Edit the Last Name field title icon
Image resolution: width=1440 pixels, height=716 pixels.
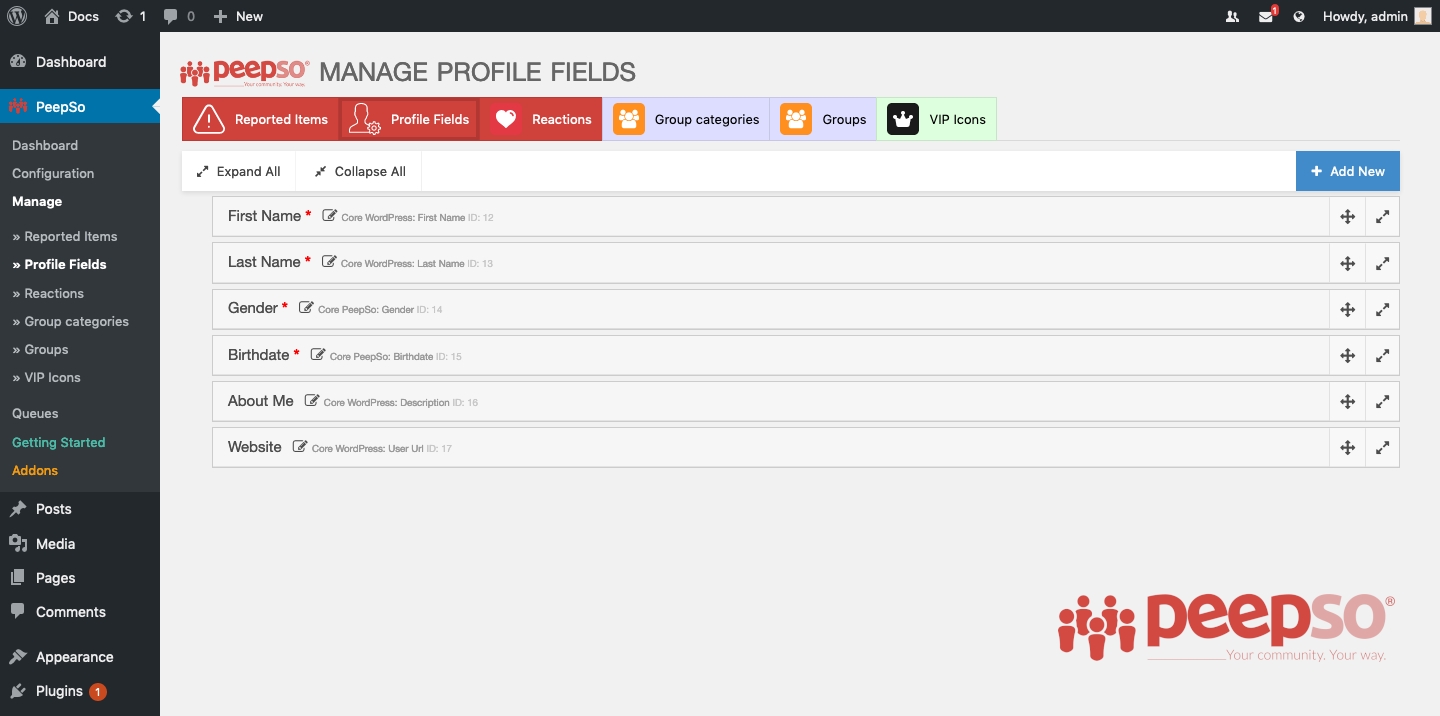point(329,261)
